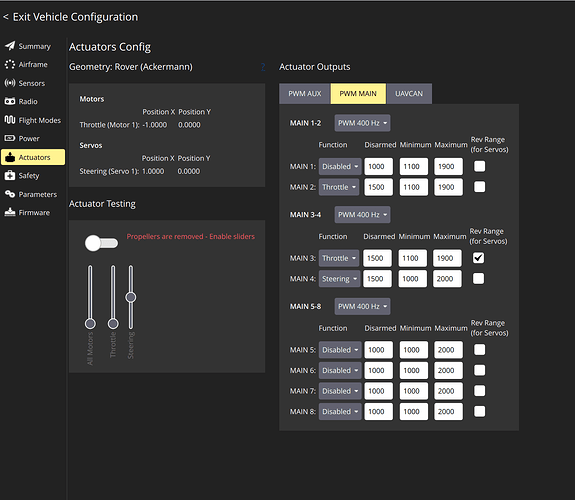Open the Flight Modes label
This screenshot has width=575, height=500.
point(40,120)
